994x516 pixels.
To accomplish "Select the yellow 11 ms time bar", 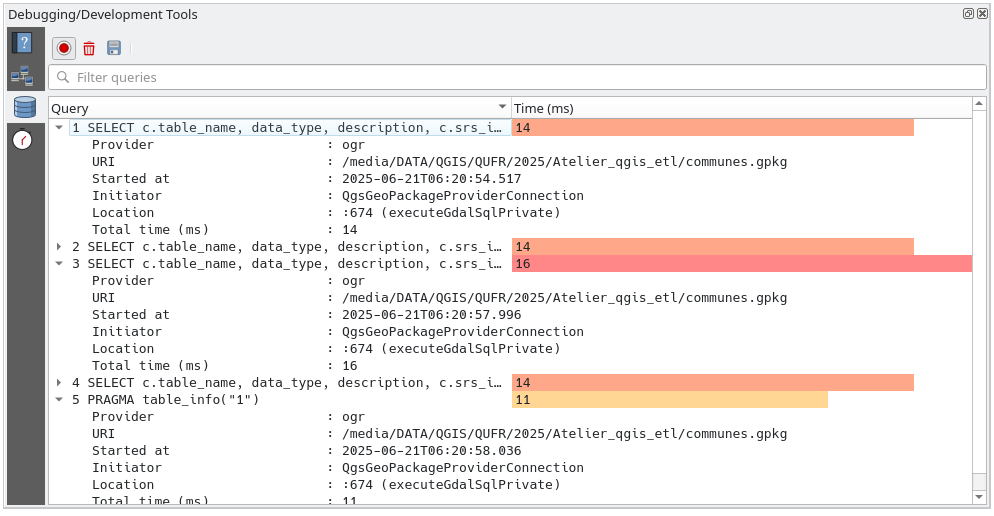I will pyautogui.click(x=670, y=400).
